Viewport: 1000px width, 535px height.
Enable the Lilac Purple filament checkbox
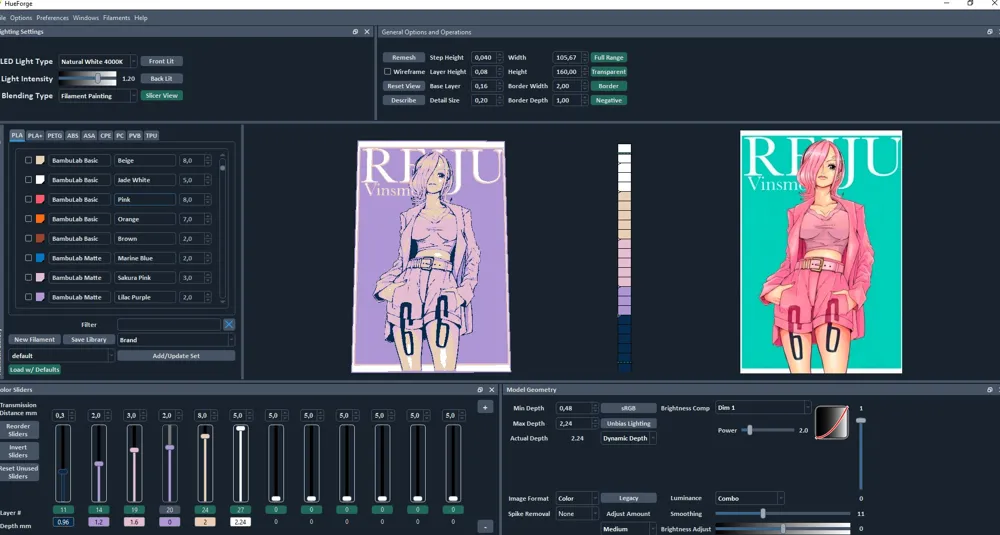[28, 297]
